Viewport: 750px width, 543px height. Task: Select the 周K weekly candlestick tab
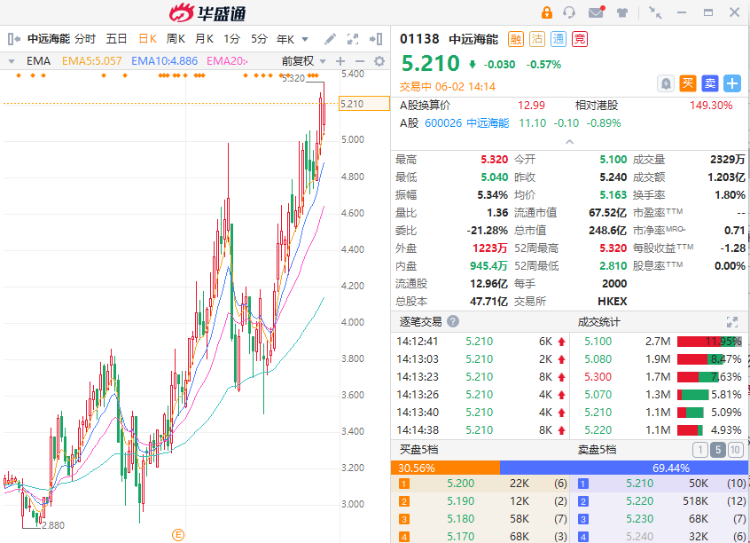(176, 39)
